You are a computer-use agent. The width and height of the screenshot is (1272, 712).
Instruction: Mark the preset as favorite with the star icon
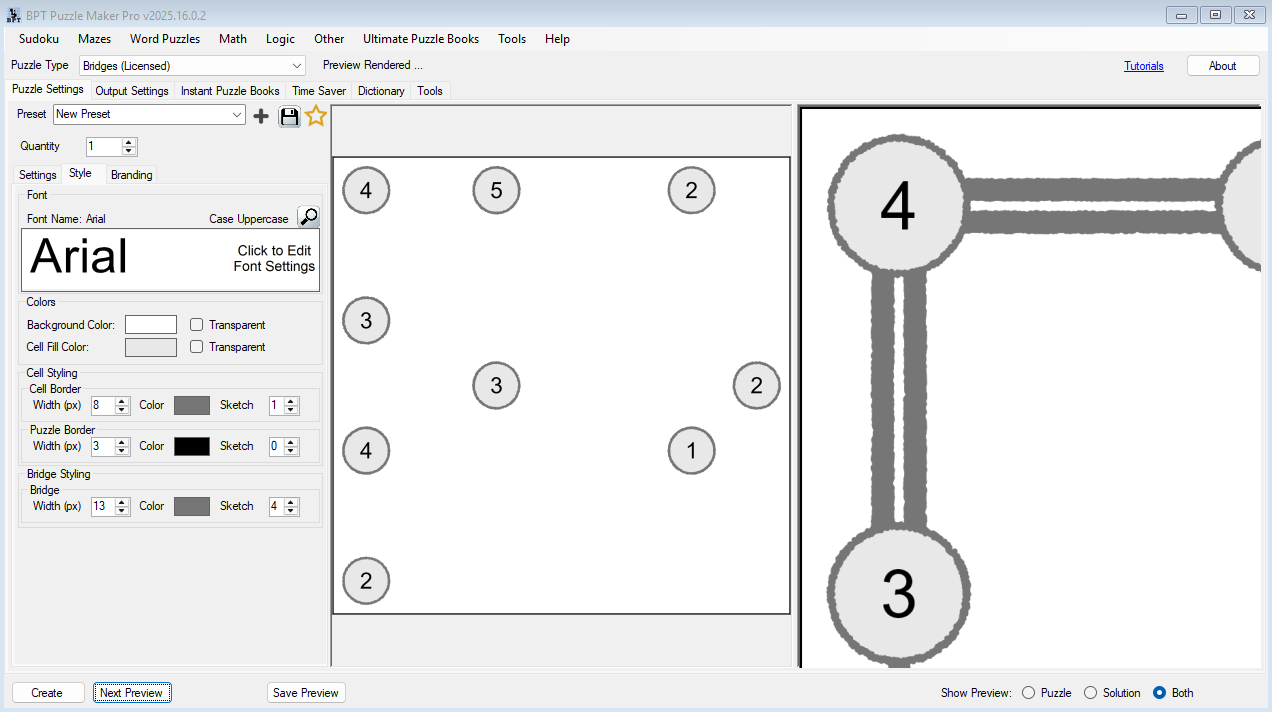[x=316, y=115]
